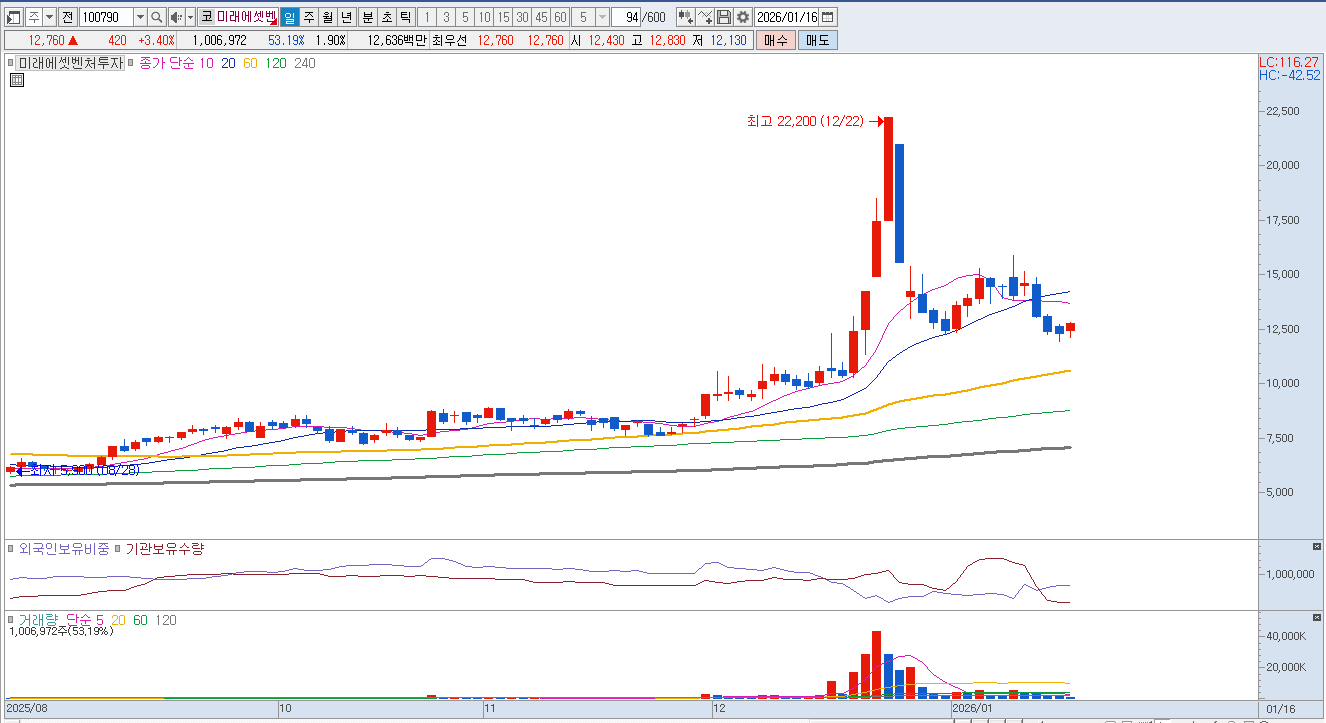The image size is (1326, 723).
Task: Toggle the 미래에셋벤처투자 price series marker
Action: 11,63
